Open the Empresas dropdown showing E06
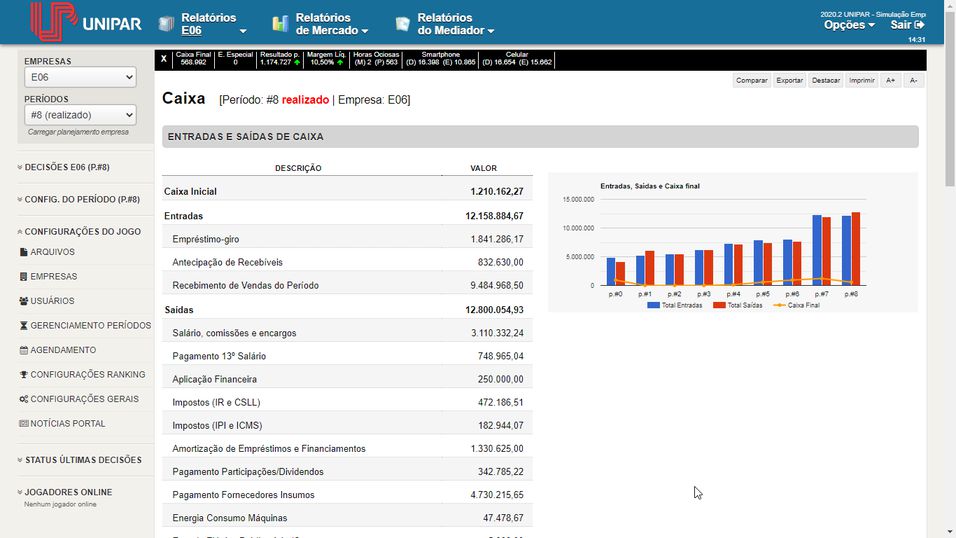The image size is (956, 538). (80, 77)
